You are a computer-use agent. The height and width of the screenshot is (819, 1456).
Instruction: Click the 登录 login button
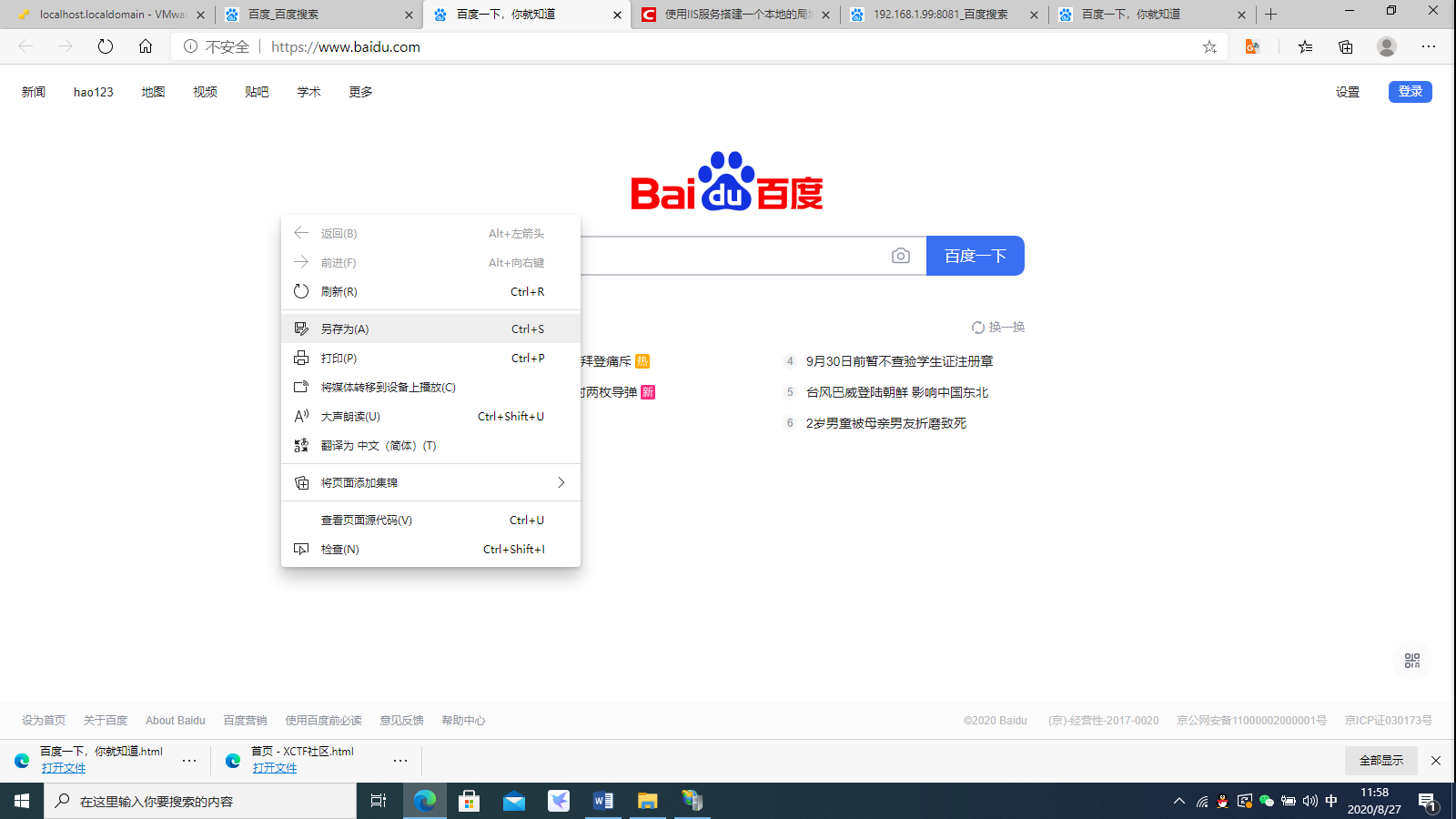(1410, 91)
